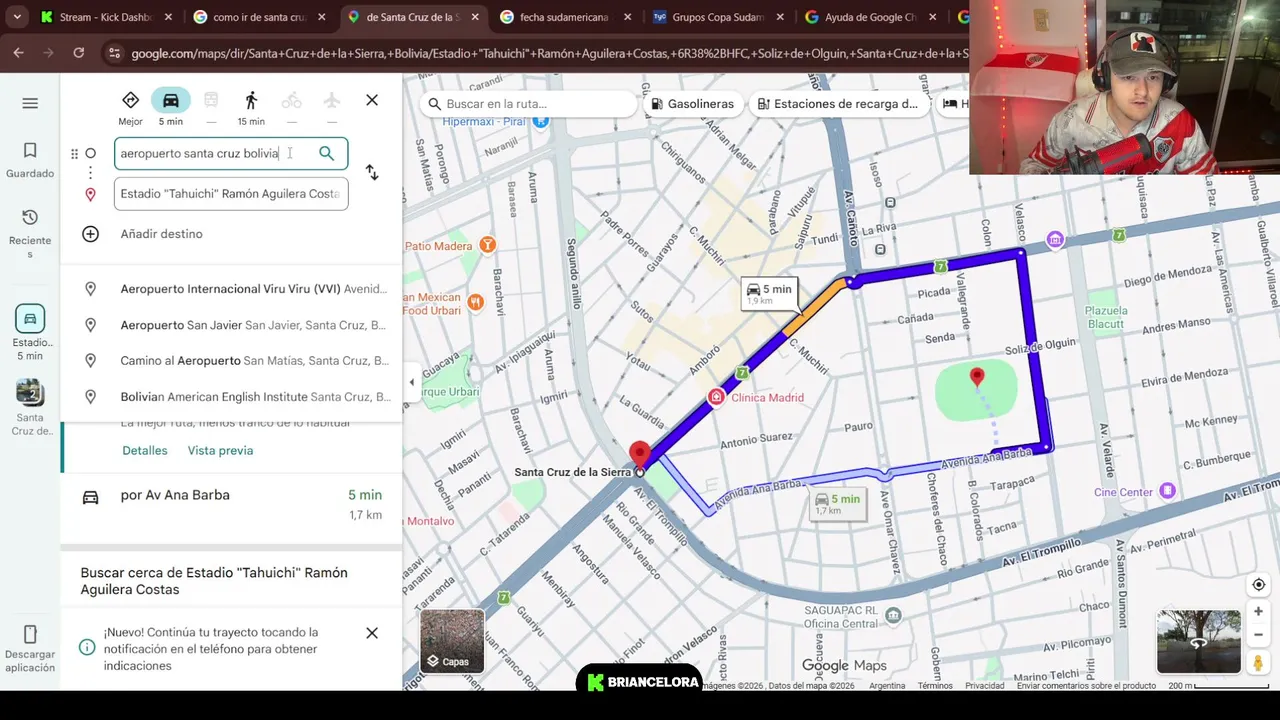The image size is (1280, 720).
Task: Switch to fecha sudamericana tab
Action: click(x=564, y=17)
